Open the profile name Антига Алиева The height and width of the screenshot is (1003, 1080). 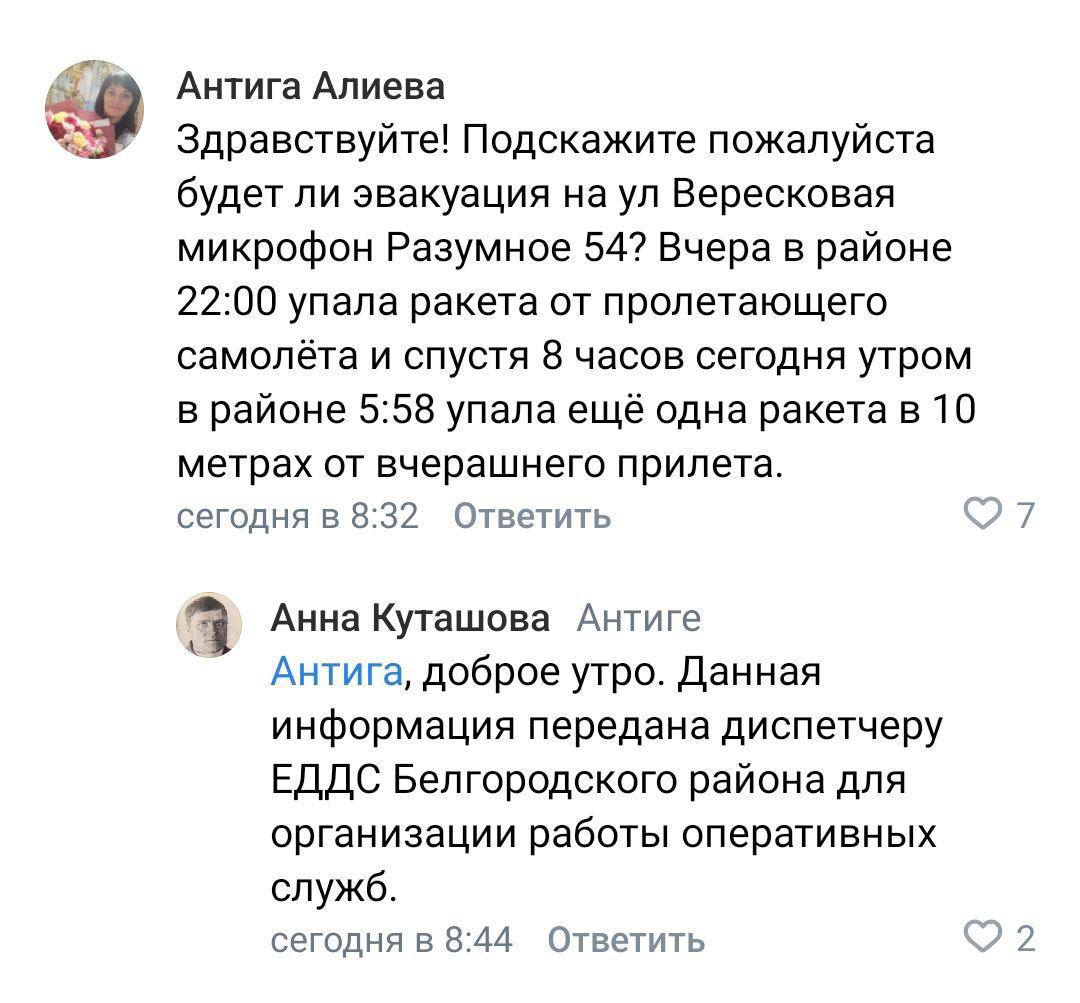(310, 88)
